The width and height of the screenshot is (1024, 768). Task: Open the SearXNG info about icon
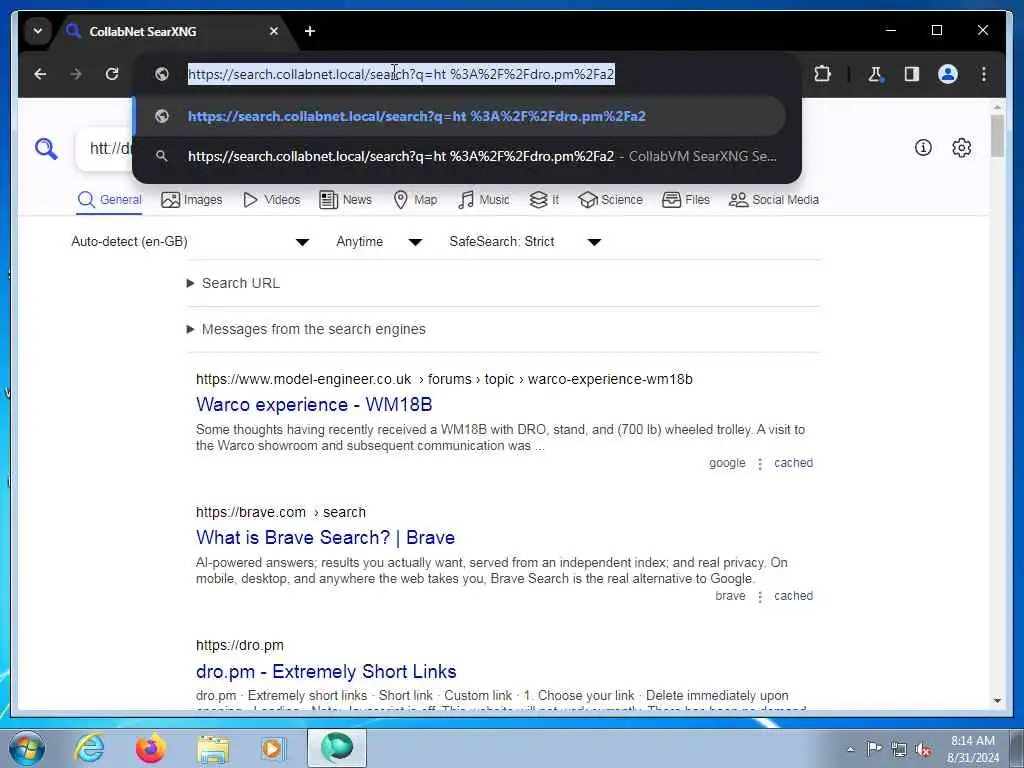tap(923, 148)
